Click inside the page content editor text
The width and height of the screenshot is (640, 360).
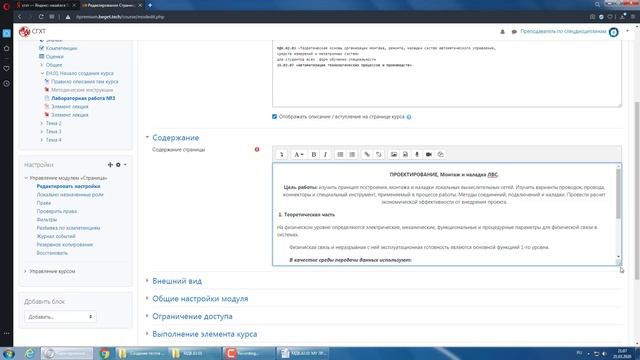(445, 214)
